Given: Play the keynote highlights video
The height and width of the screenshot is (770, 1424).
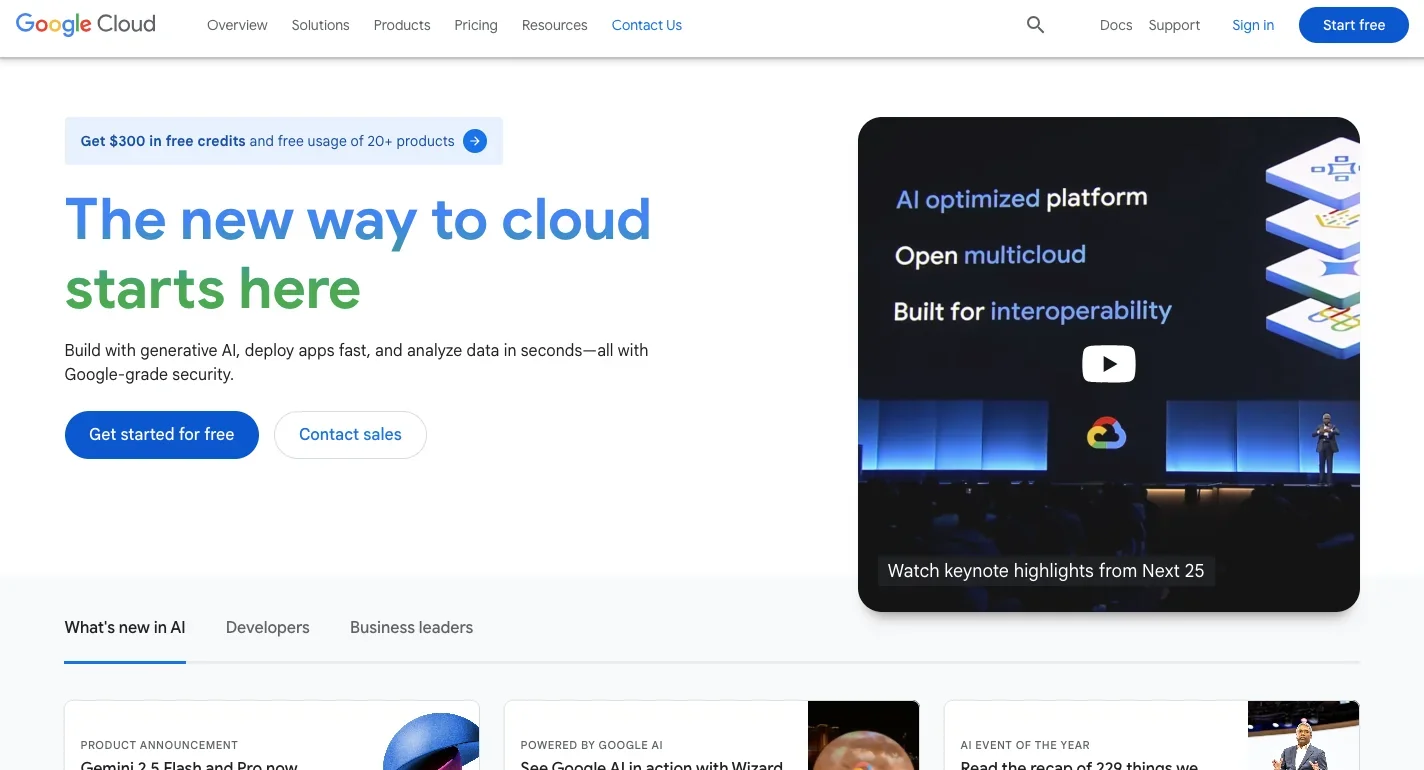Looking at the screenshot, I should point(1108,364).
